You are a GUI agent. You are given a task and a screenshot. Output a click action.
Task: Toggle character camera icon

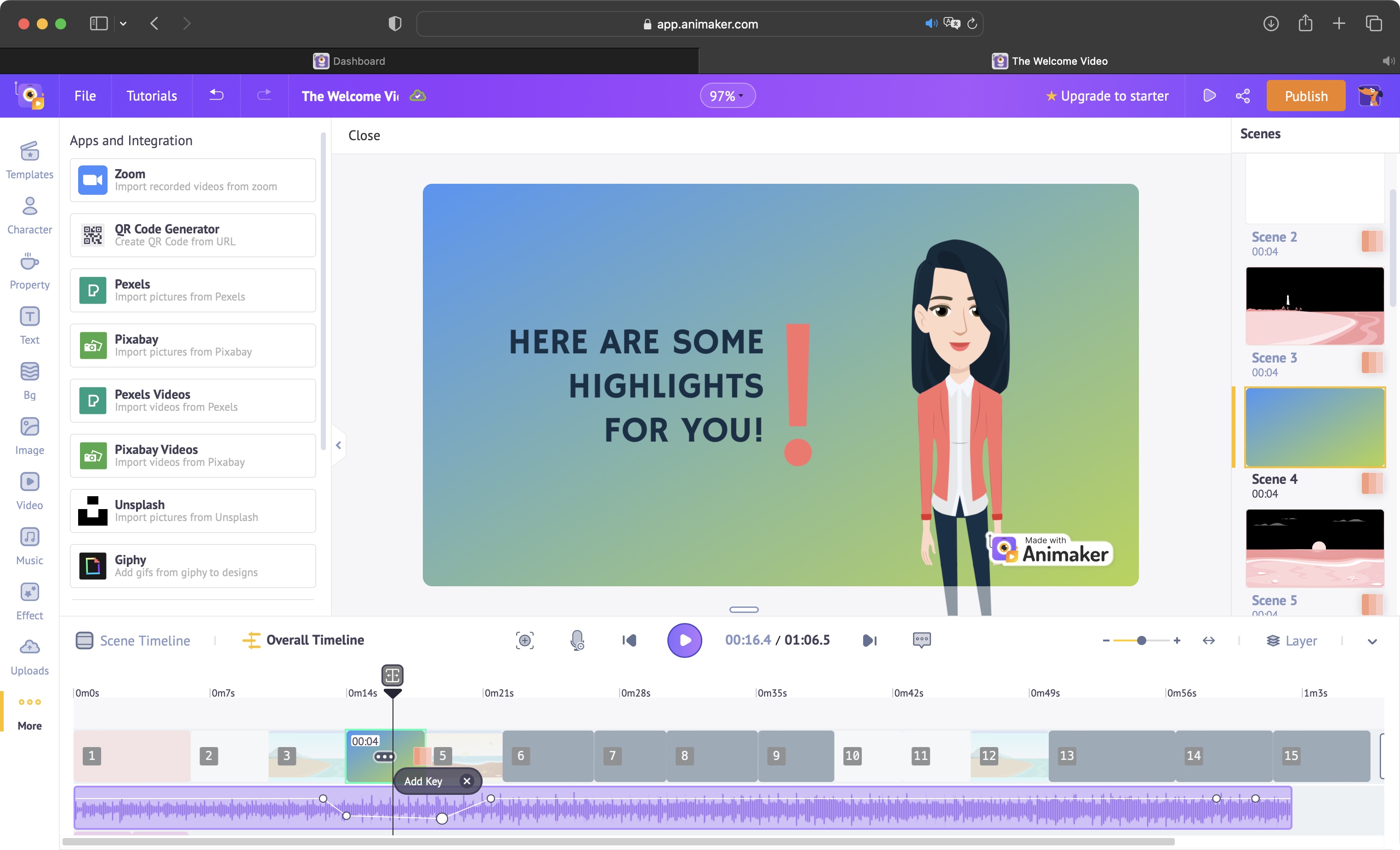coord(524,640)
